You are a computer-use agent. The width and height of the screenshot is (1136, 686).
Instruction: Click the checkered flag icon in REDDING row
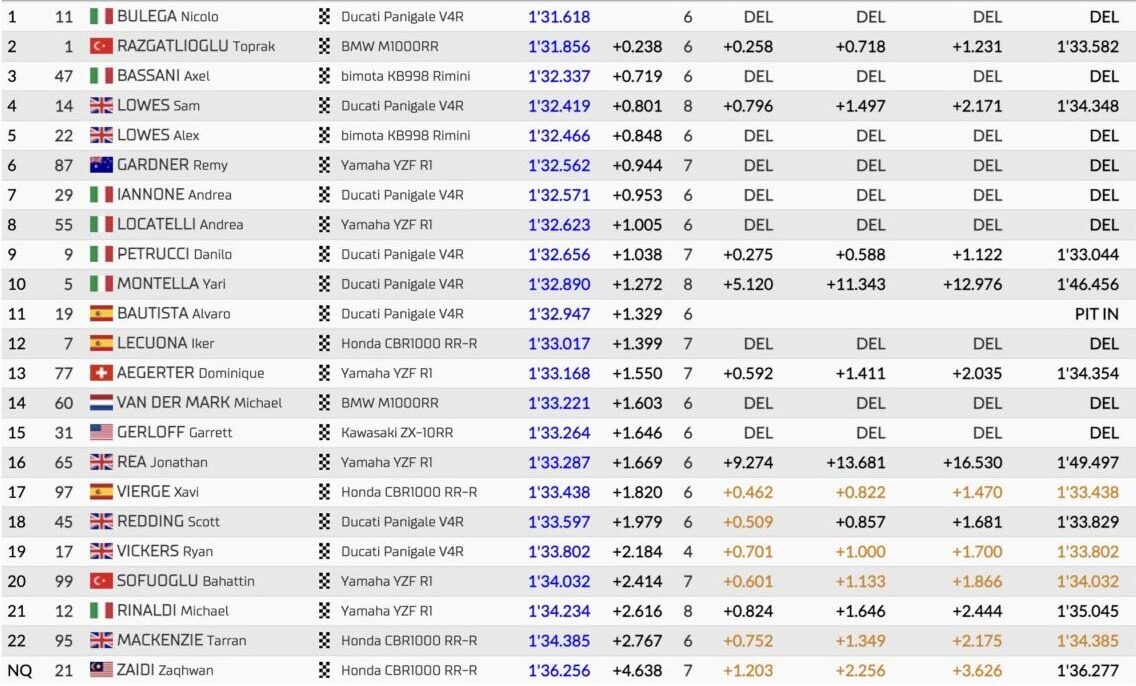click(x=325, y=521)
